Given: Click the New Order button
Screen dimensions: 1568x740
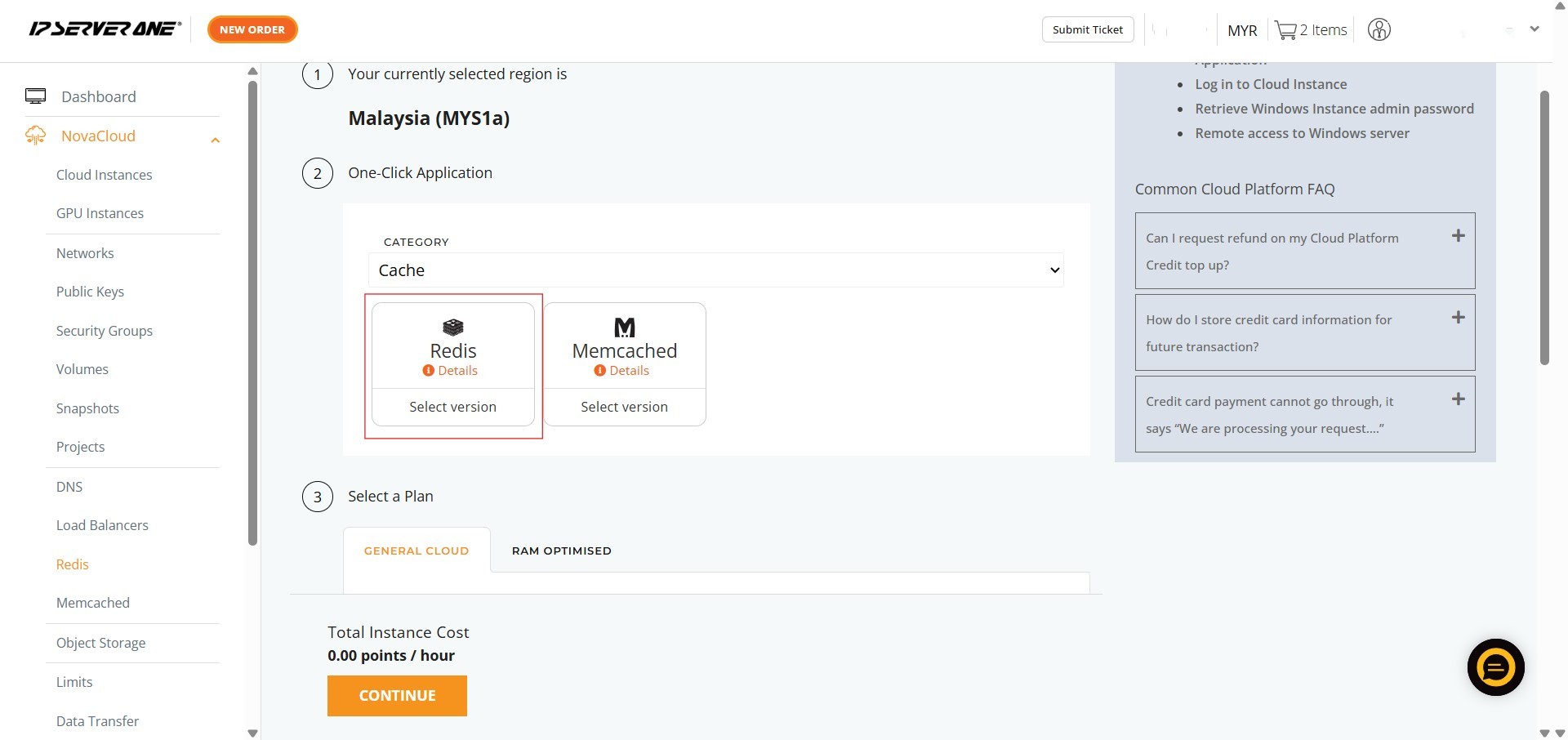Looking at the screenshot, I should pyautogui.click(x=252, y=29).
